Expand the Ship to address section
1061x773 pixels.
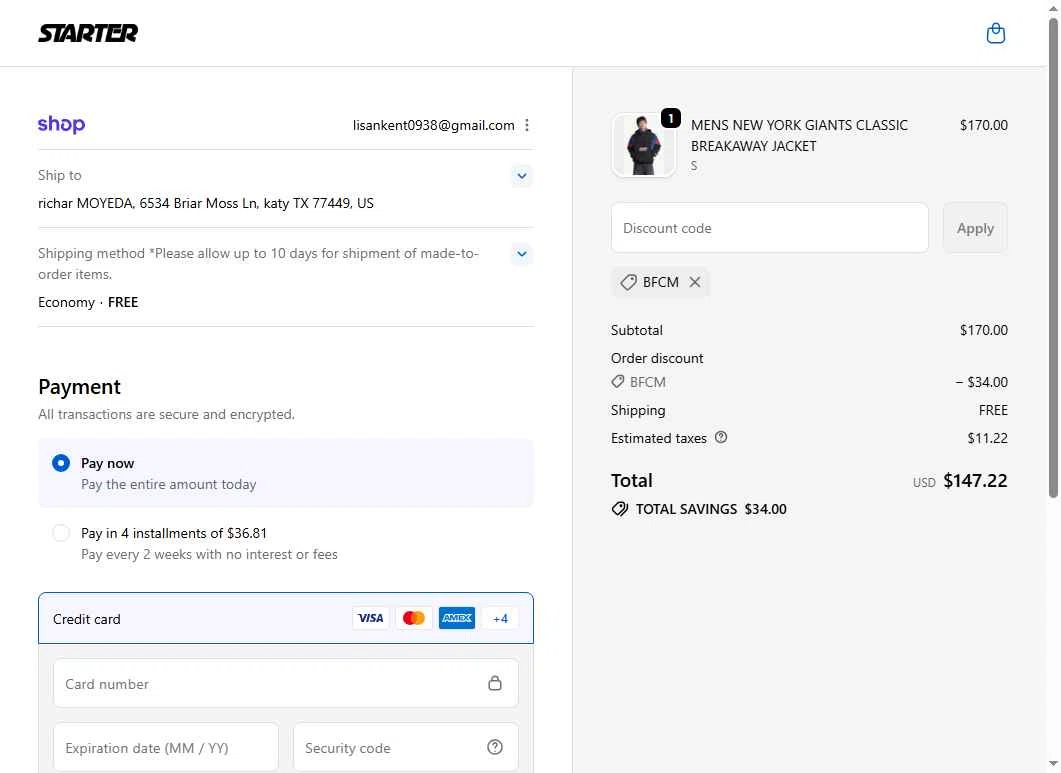[522, 176]
